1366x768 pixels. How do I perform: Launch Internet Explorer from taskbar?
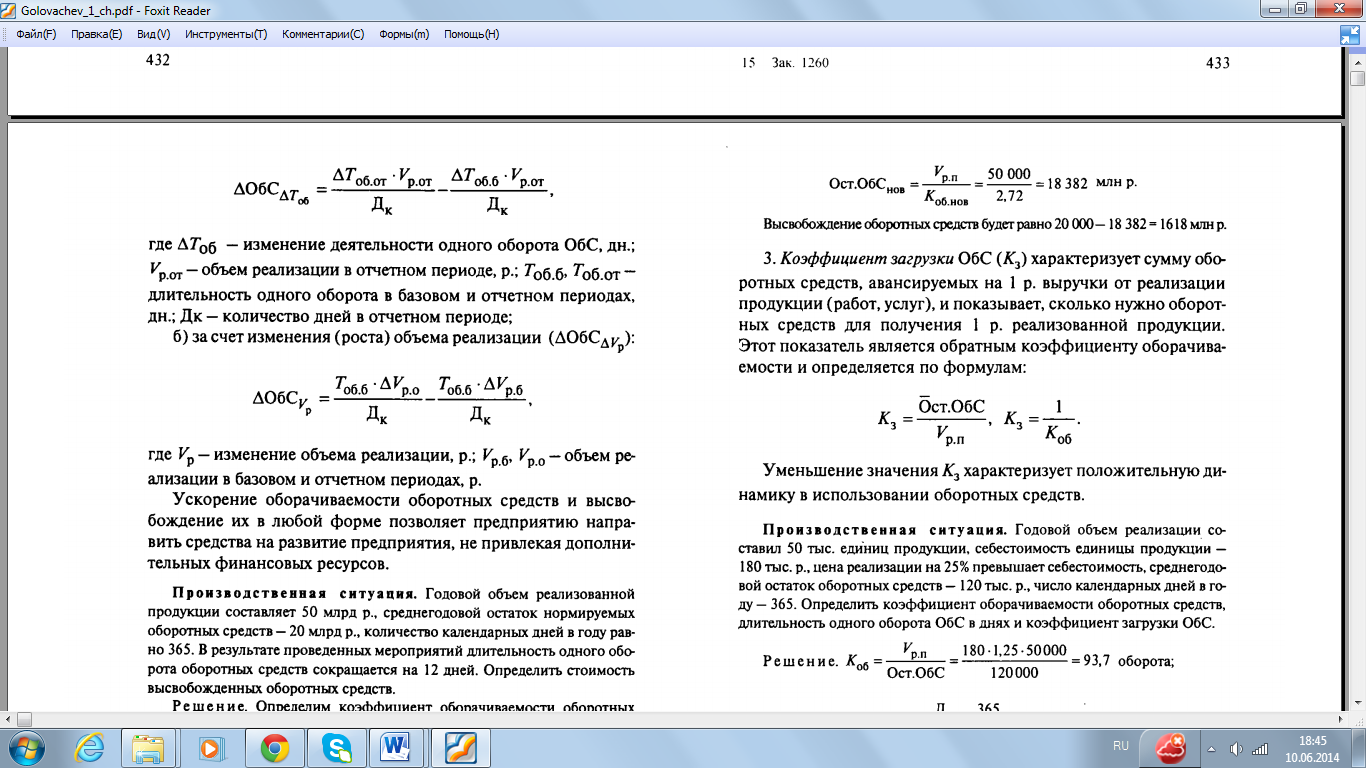pyautogui.click(x=90, y=747)
